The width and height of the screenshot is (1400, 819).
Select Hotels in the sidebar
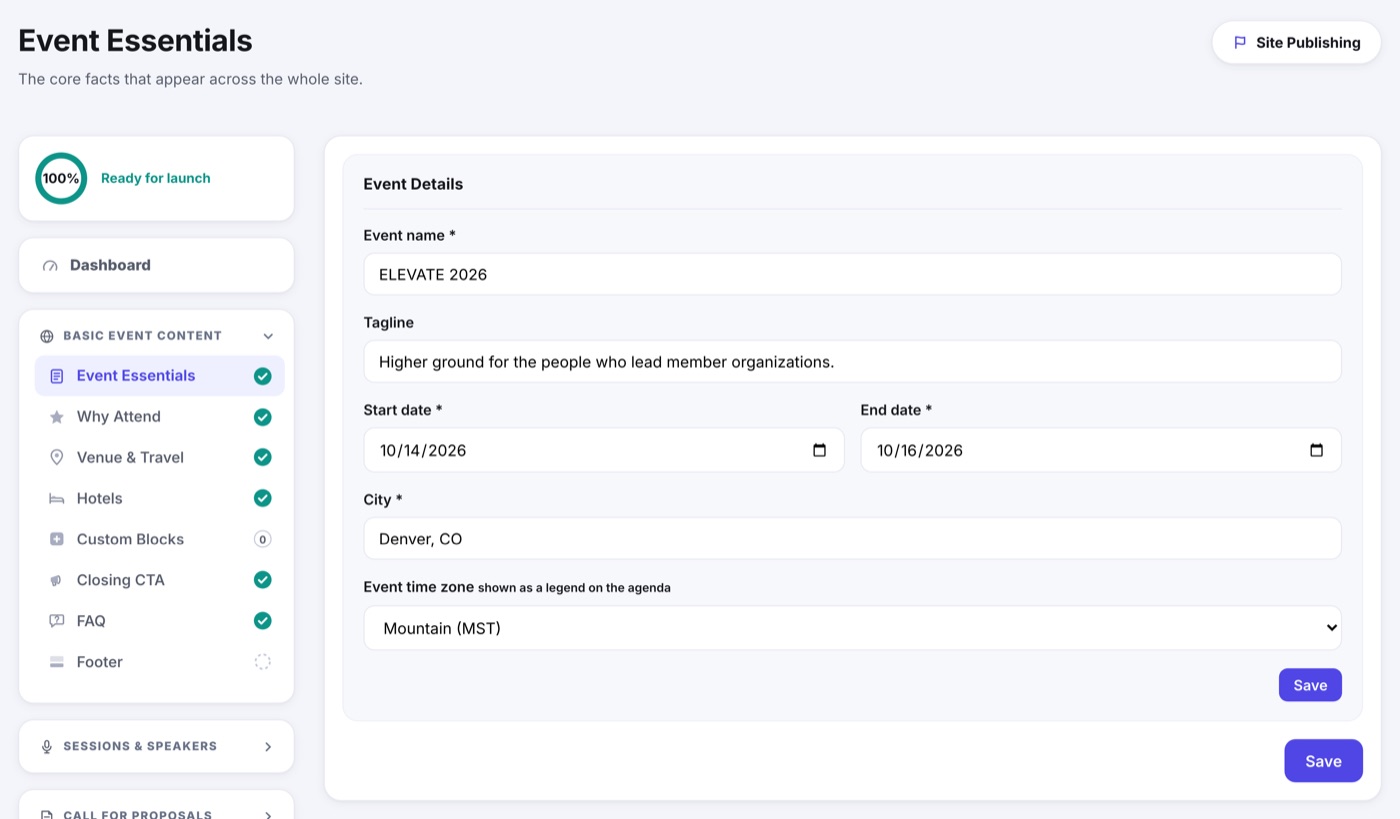tap(160, 498)
